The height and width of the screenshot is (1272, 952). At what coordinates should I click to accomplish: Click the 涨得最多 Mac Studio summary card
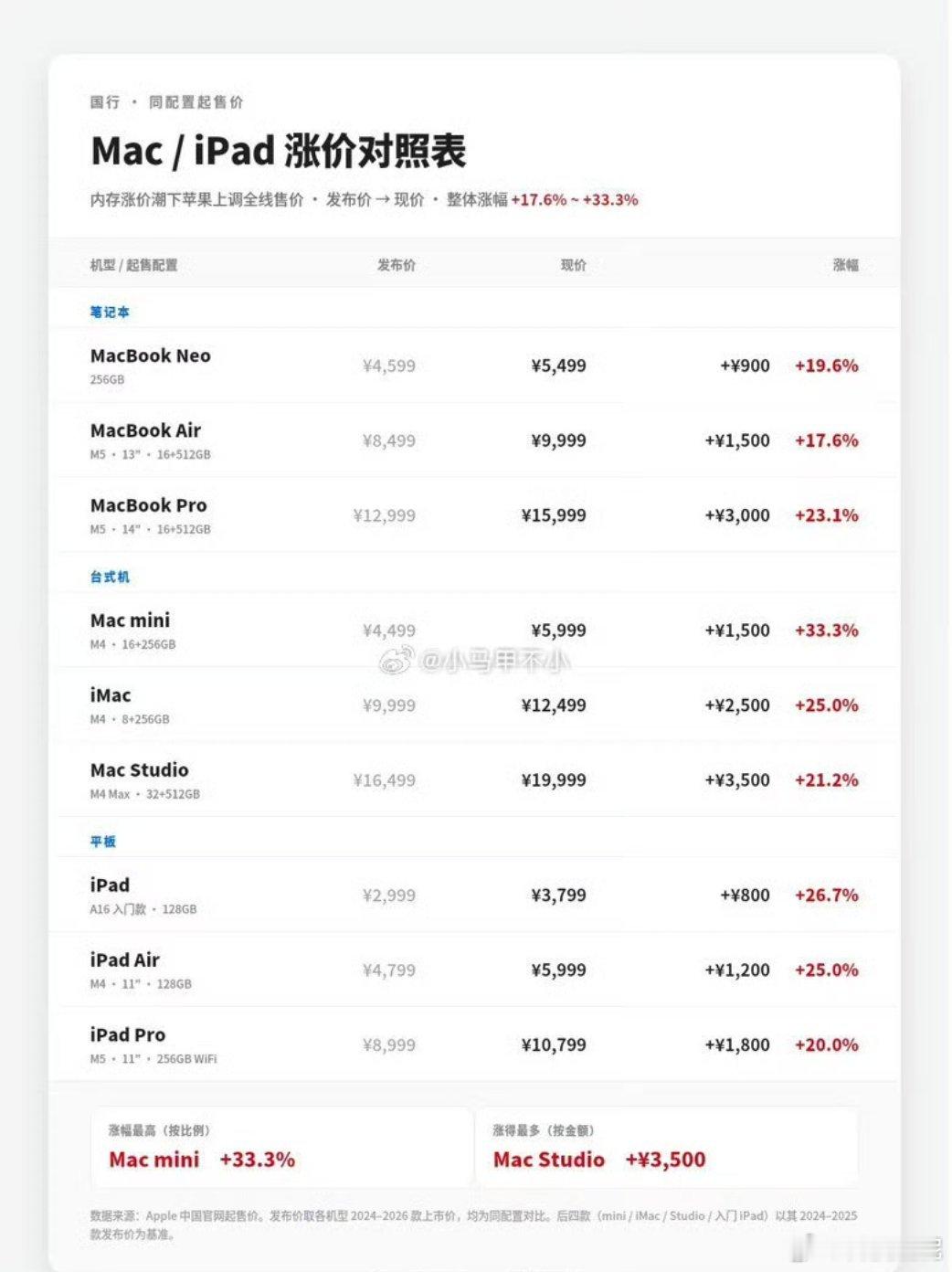(x=667, y=1147)
